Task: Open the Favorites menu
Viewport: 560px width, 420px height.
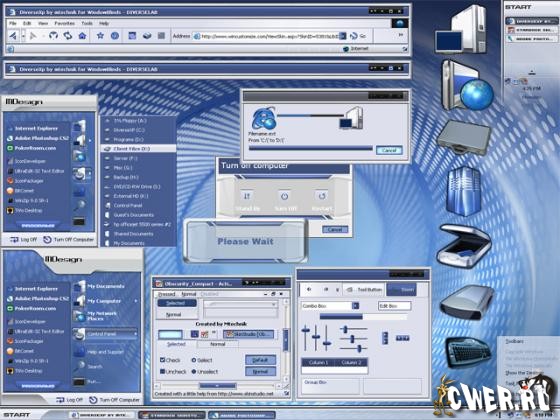Action: click(65, 23)
